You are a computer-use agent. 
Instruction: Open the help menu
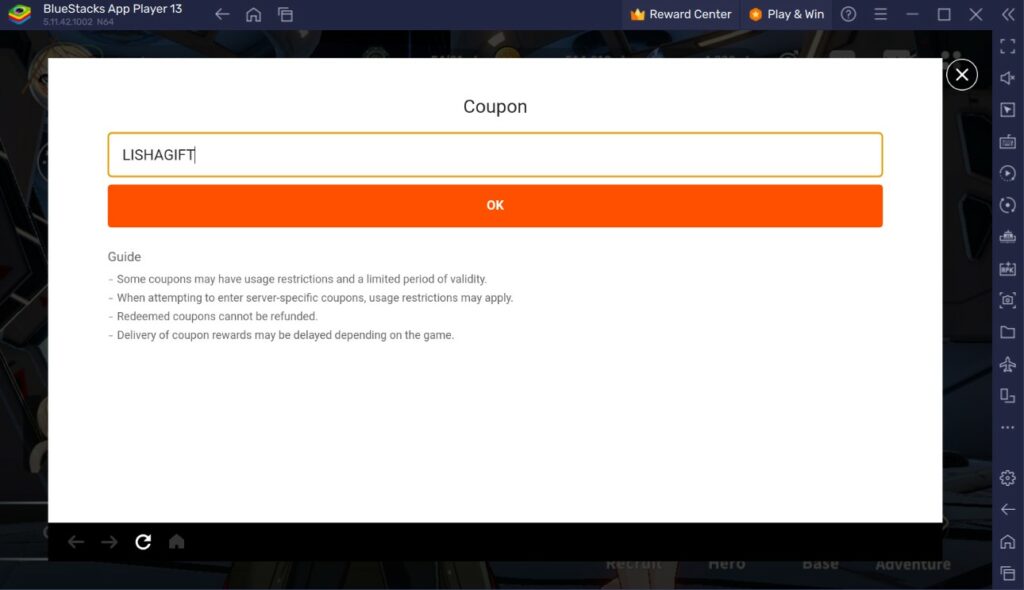click(846, 14)
